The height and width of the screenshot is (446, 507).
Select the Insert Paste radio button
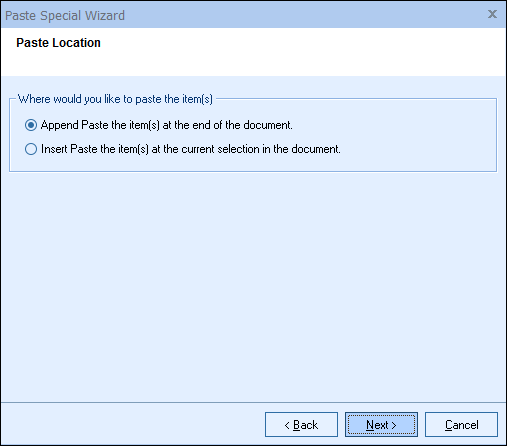click(x=31, y=149)
